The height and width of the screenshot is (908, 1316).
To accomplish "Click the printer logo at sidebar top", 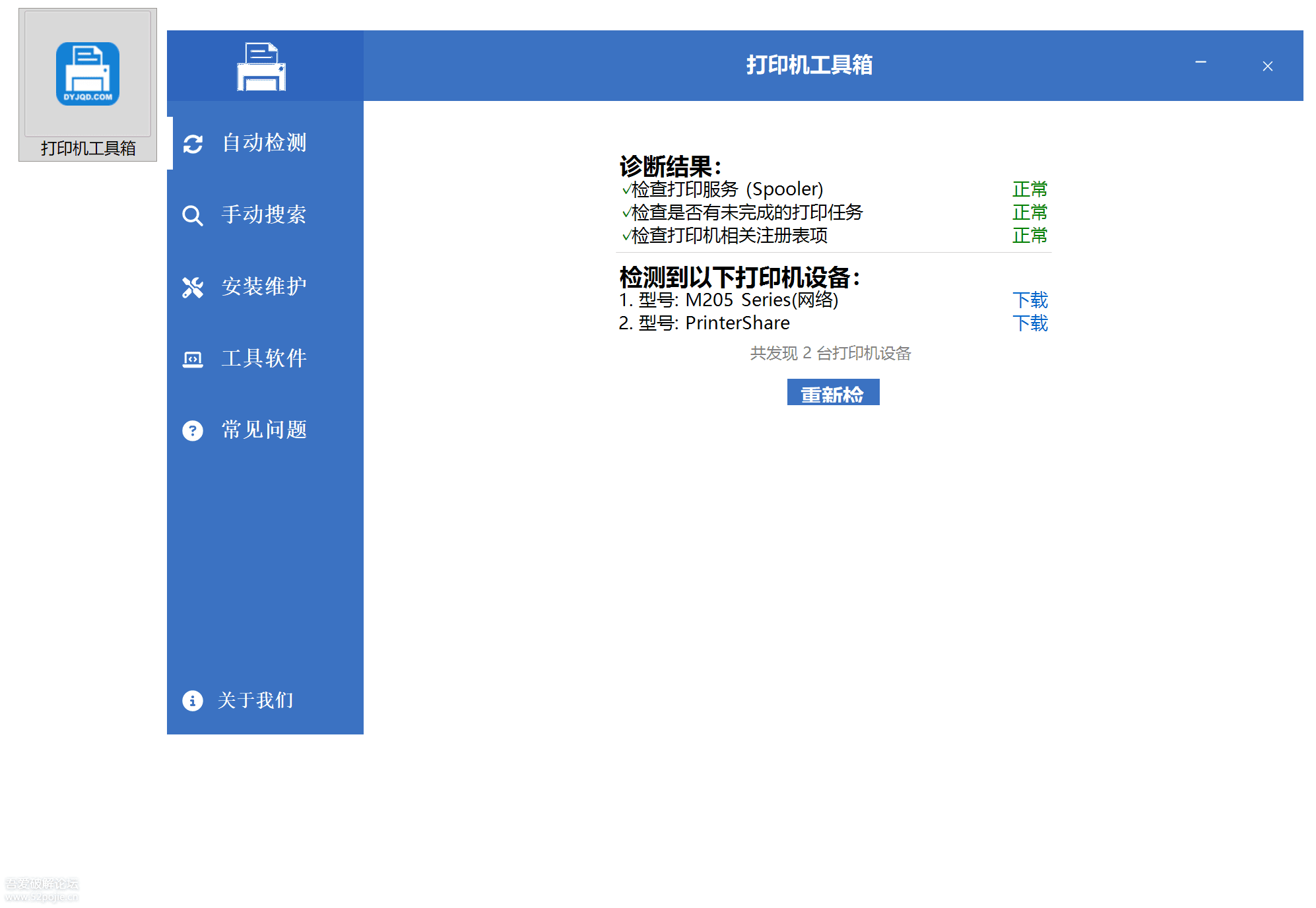I will pyautogui.click(x=261, y=65).
